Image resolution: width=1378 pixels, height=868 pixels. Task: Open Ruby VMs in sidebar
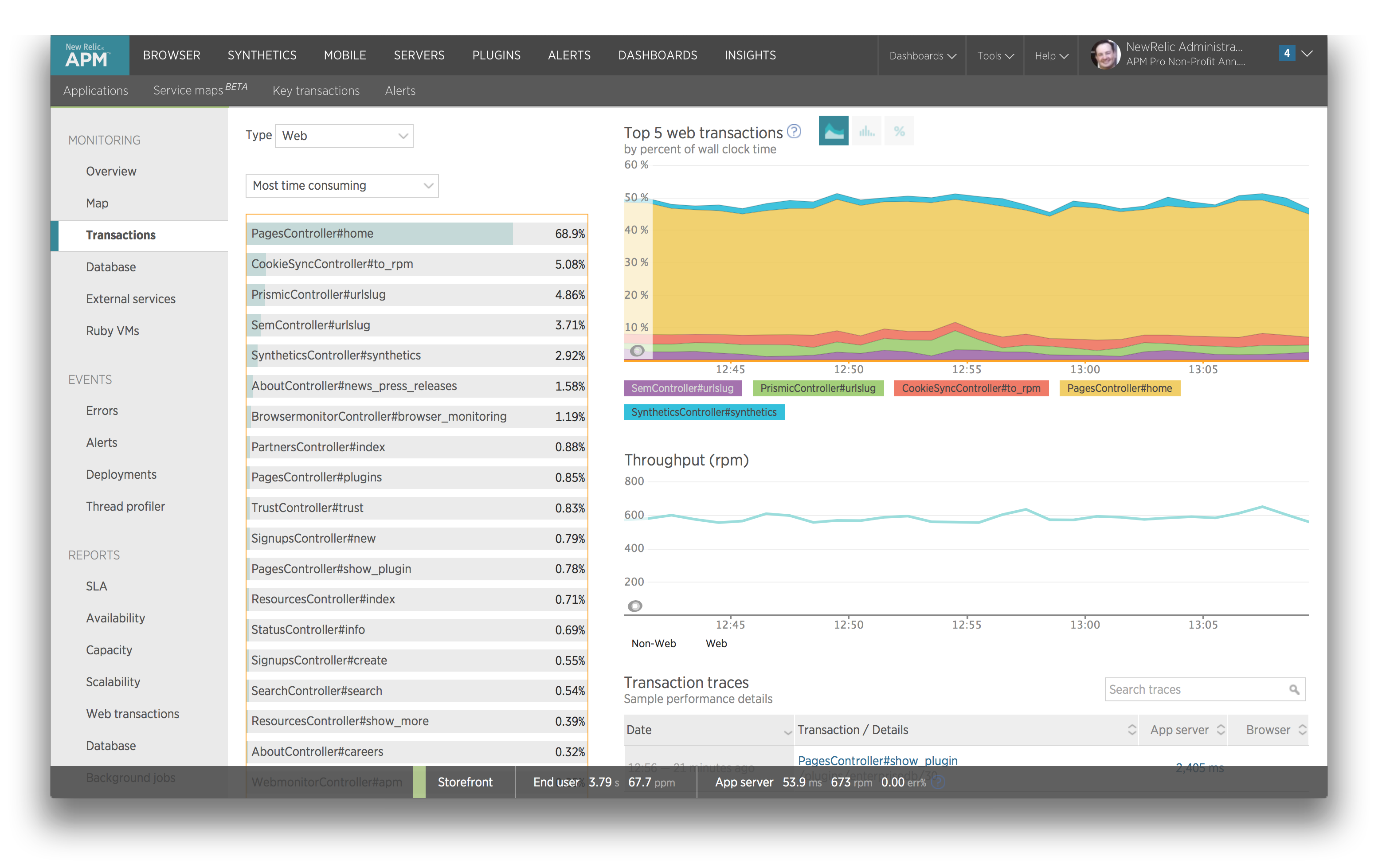tap(112, 331)
